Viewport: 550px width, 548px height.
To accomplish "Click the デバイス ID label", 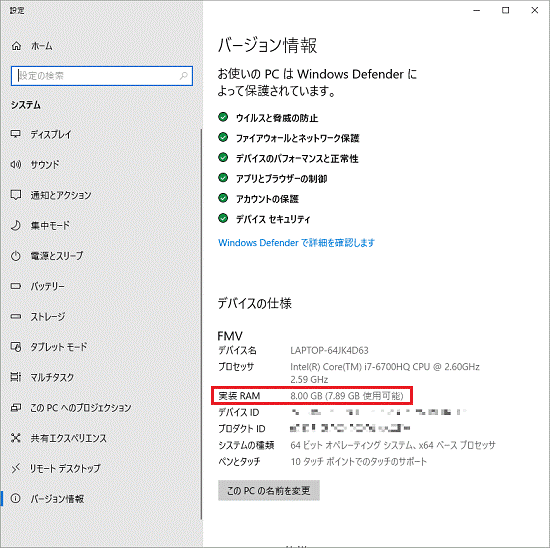I will pyautogui.click(x=239, y=412).
